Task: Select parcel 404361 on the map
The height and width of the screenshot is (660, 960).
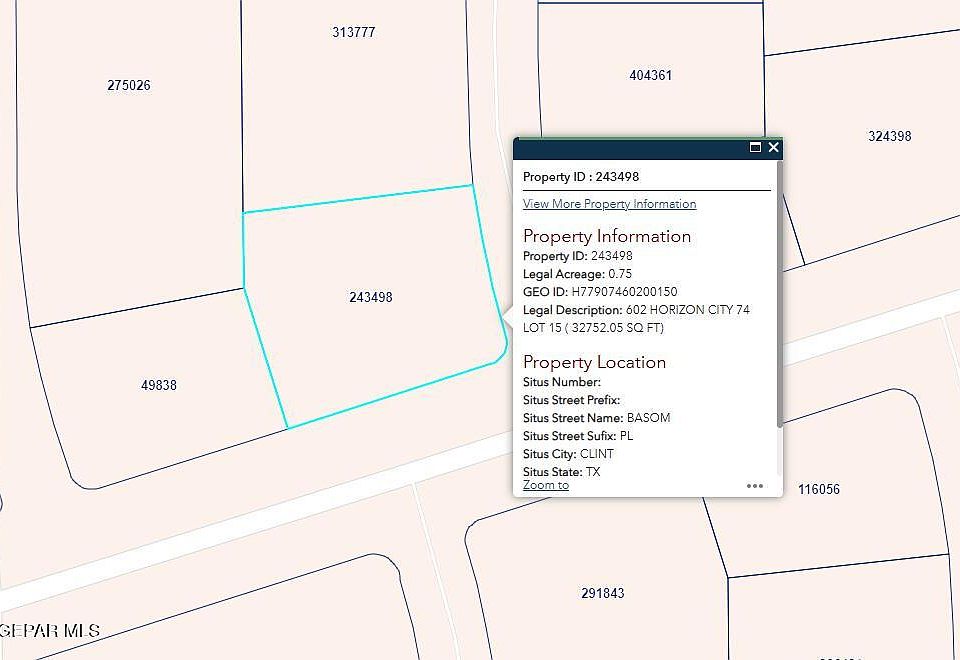Action: (650, 75)
